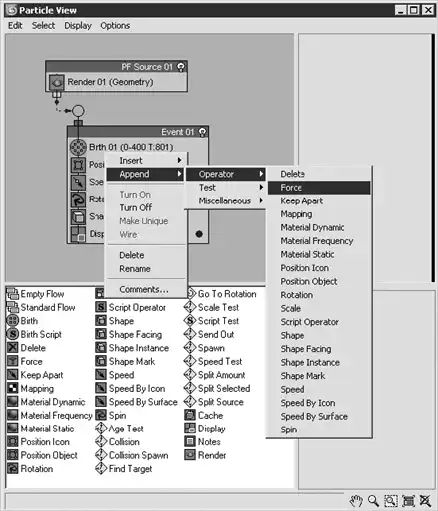Choose Material Dynamic in Operator submenu
This screenshot has width=438, height=511.
319,228
